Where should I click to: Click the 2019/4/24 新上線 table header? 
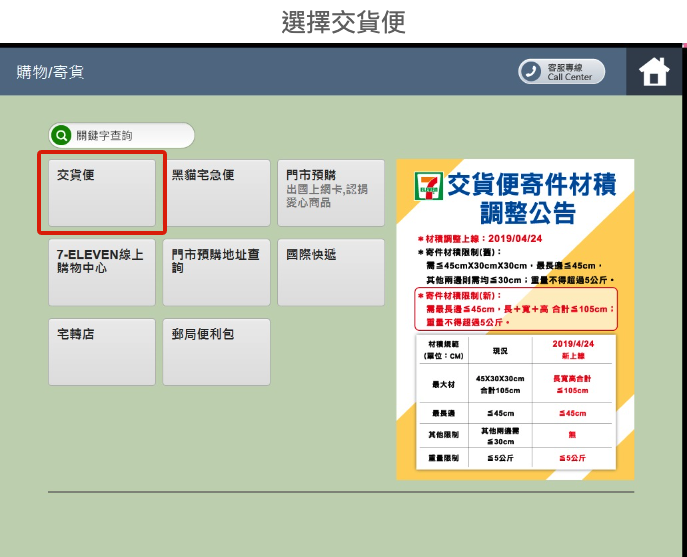click(x=573, y=349)
